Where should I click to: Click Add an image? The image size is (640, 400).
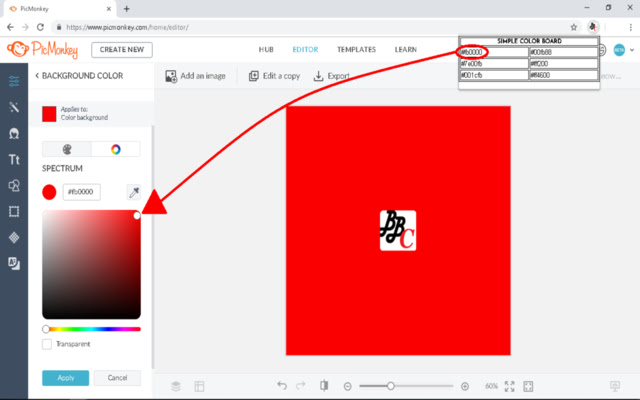point(196,76)
